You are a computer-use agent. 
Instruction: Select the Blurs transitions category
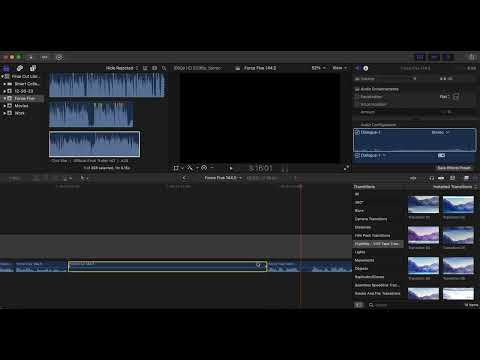[359, 211]
